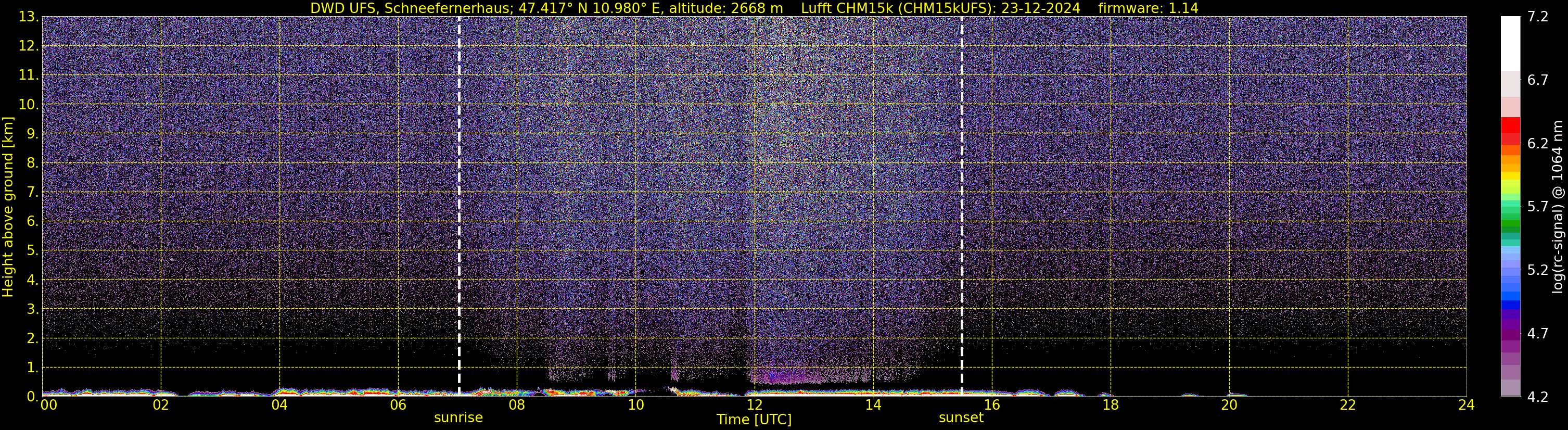This screenshot has height=430, width=1568.
Task: Click the height axis tick '8.'
Action: (32, 162)
